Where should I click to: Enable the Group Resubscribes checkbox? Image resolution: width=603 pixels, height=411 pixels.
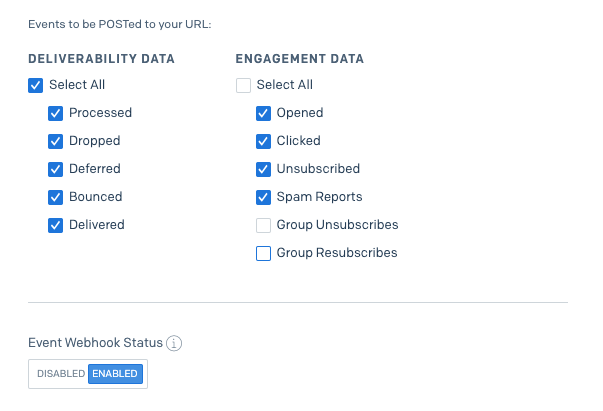click(x=264, y=253)
